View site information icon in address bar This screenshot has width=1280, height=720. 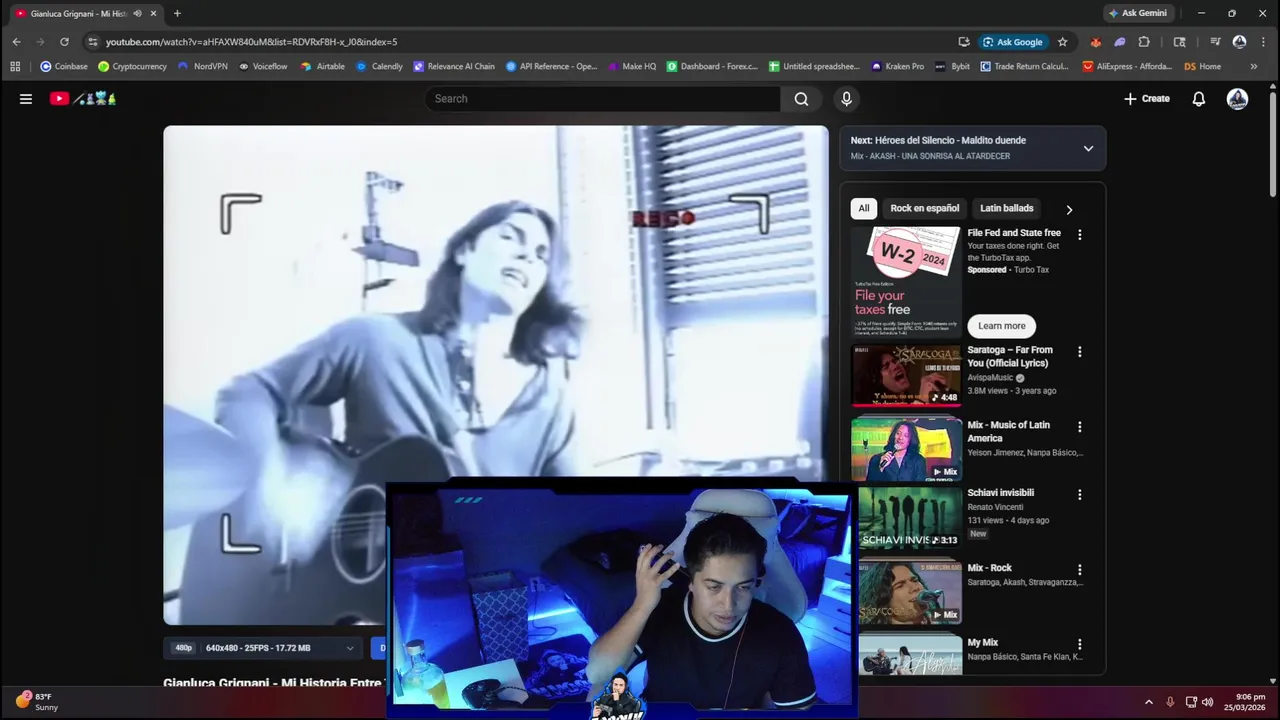(93, 42)
